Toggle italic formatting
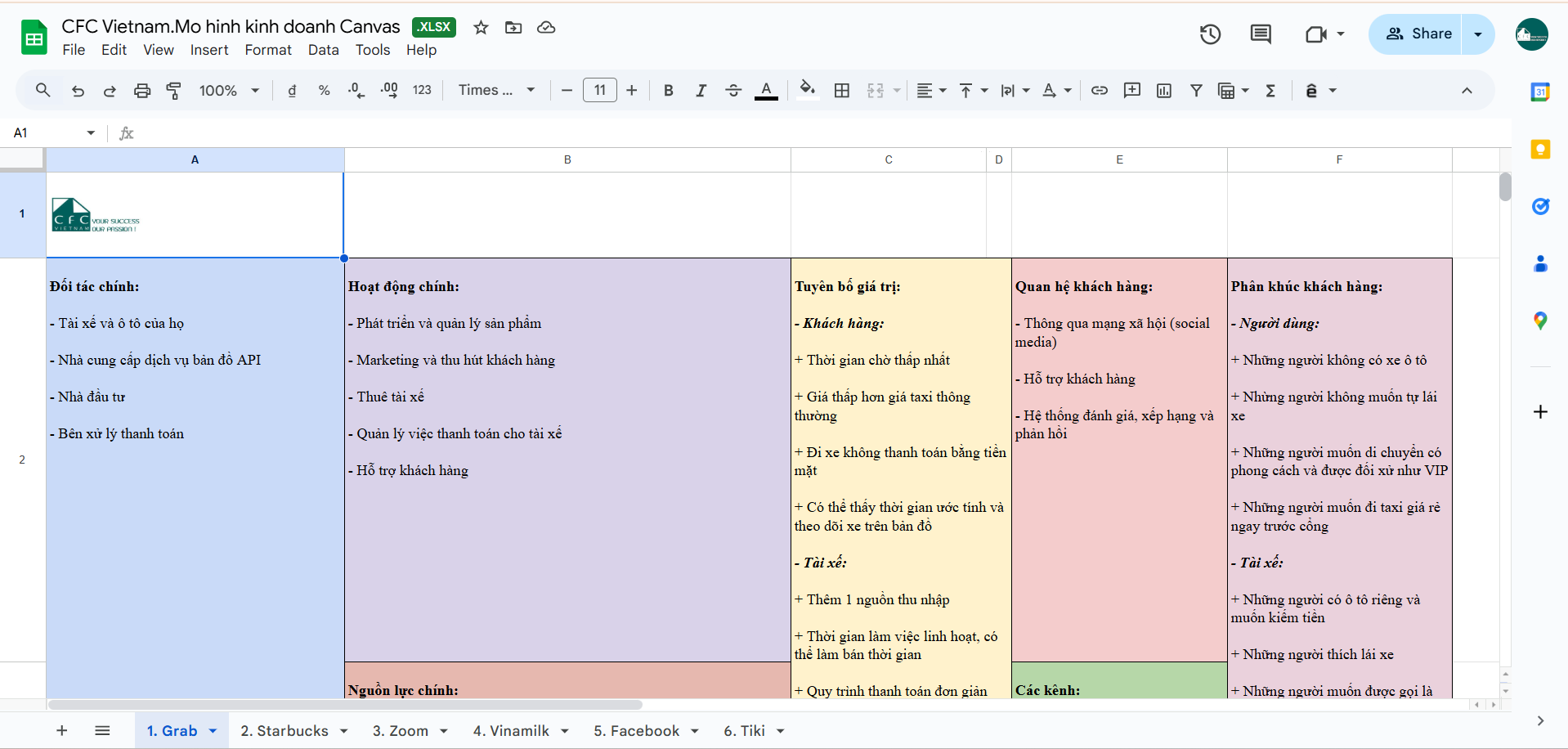 [x=701, y=91]
